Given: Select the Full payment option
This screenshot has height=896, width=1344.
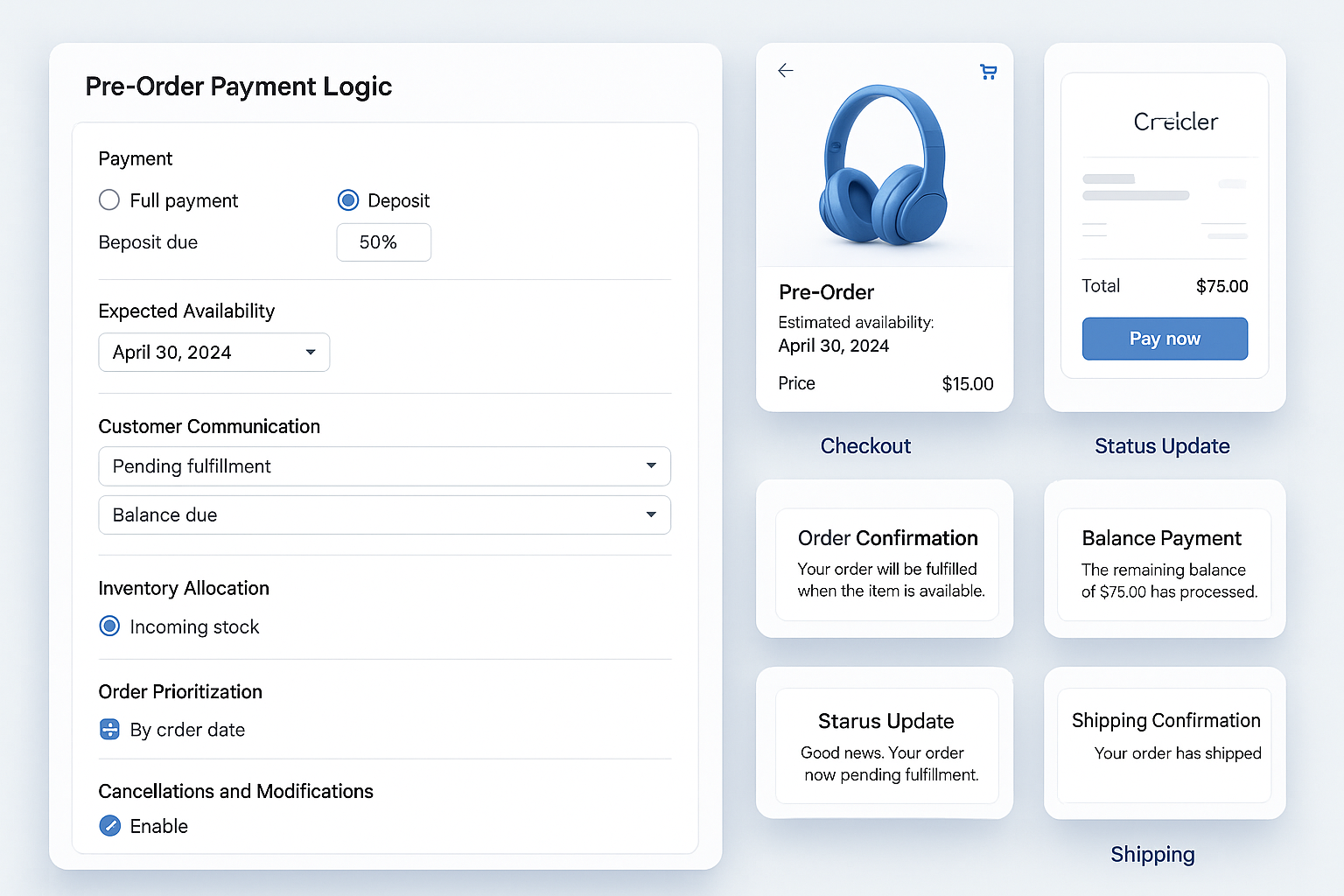Looking at the screenshot, I should click(x=108, y=199).
